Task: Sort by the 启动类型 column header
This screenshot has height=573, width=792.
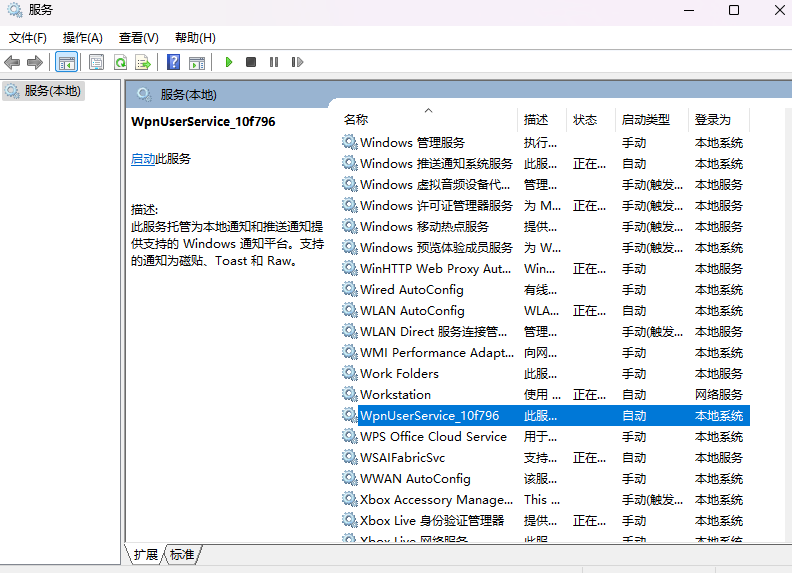Action: click(645, 119)
